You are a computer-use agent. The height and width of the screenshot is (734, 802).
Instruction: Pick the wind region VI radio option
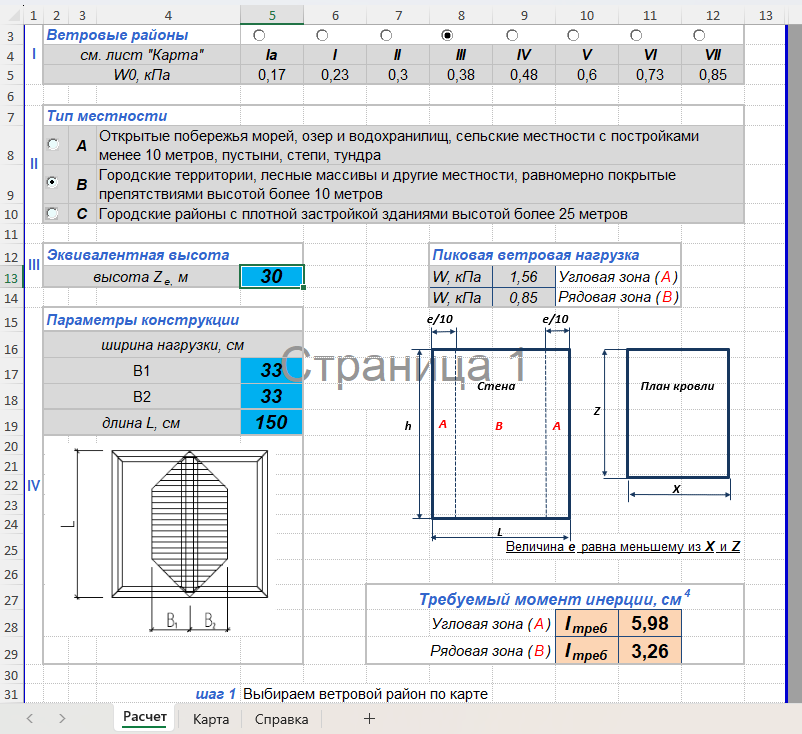(x=636, y=35)
